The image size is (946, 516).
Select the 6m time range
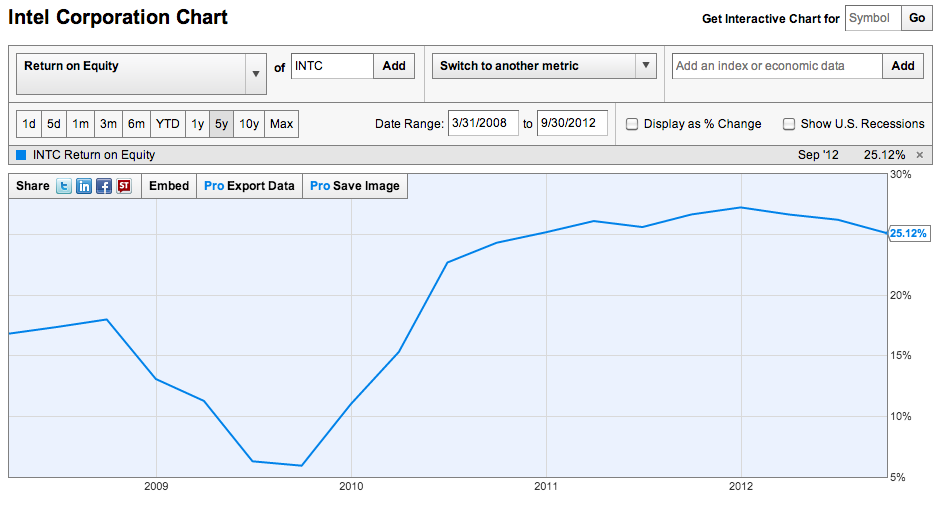click(136, 124)
